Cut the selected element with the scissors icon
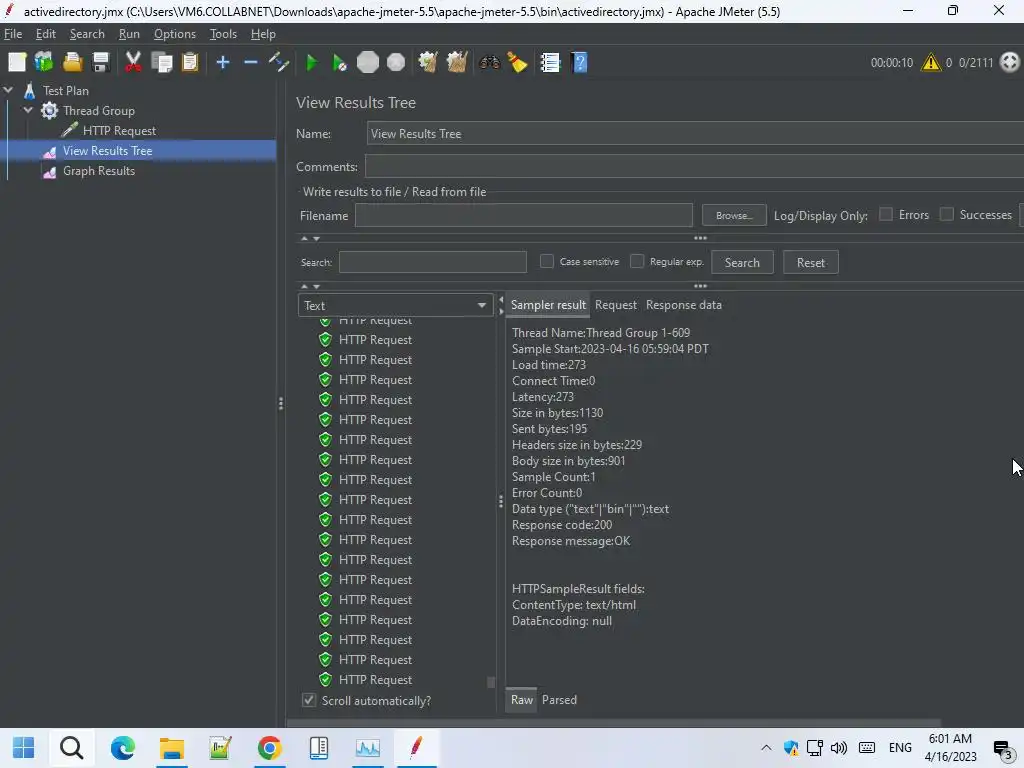The height and width of the screenshot is (768, 1024). (133, 63)
